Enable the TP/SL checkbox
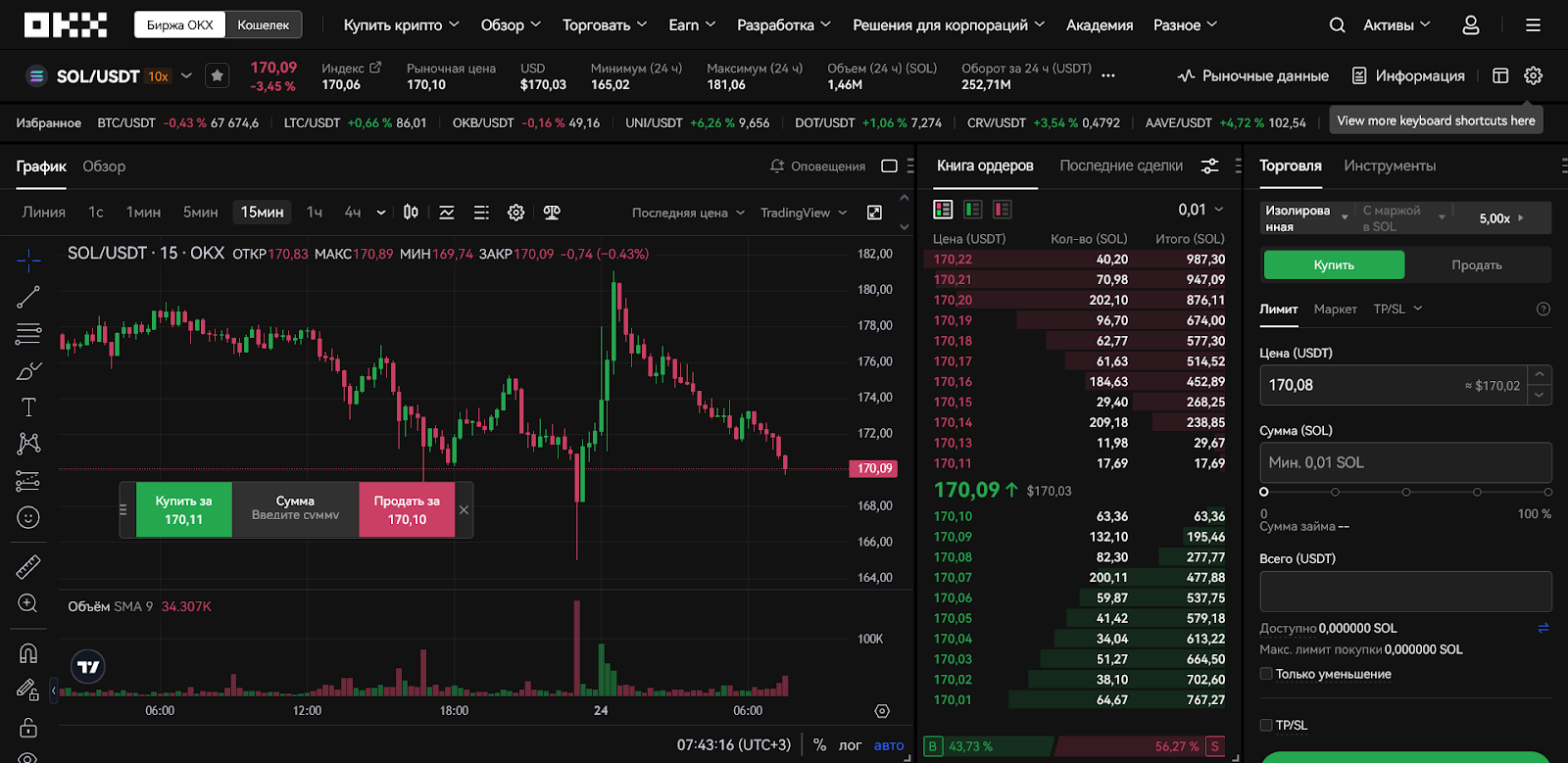Screen dimensions: 1568x763 coord(1266,726)
